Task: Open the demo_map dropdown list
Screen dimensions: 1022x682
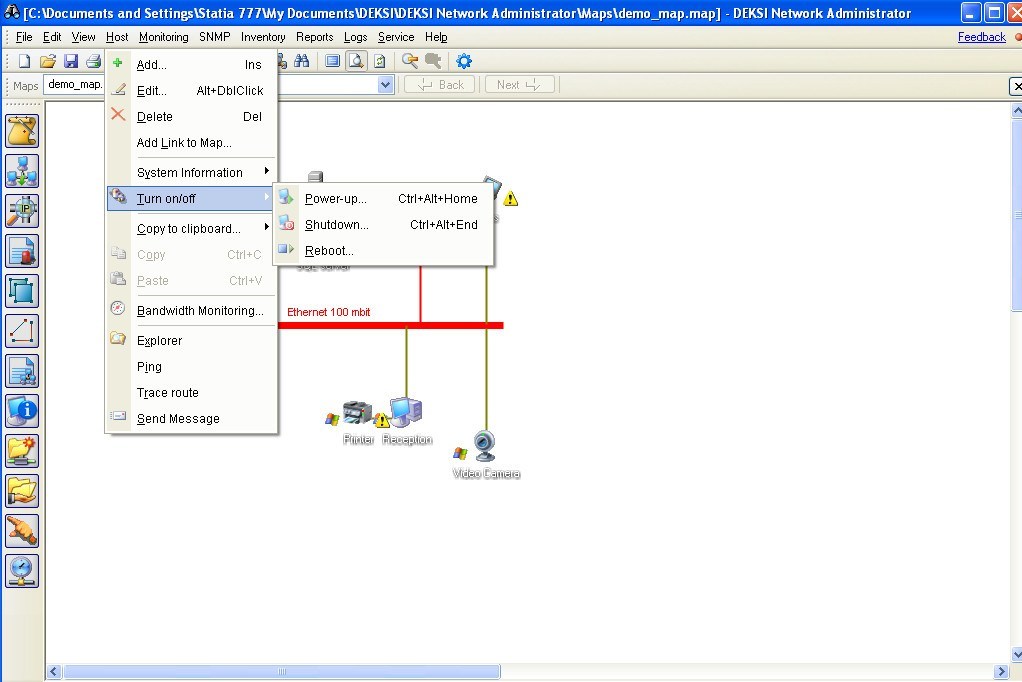Action: pyautogui.click(x=385, y=85)
